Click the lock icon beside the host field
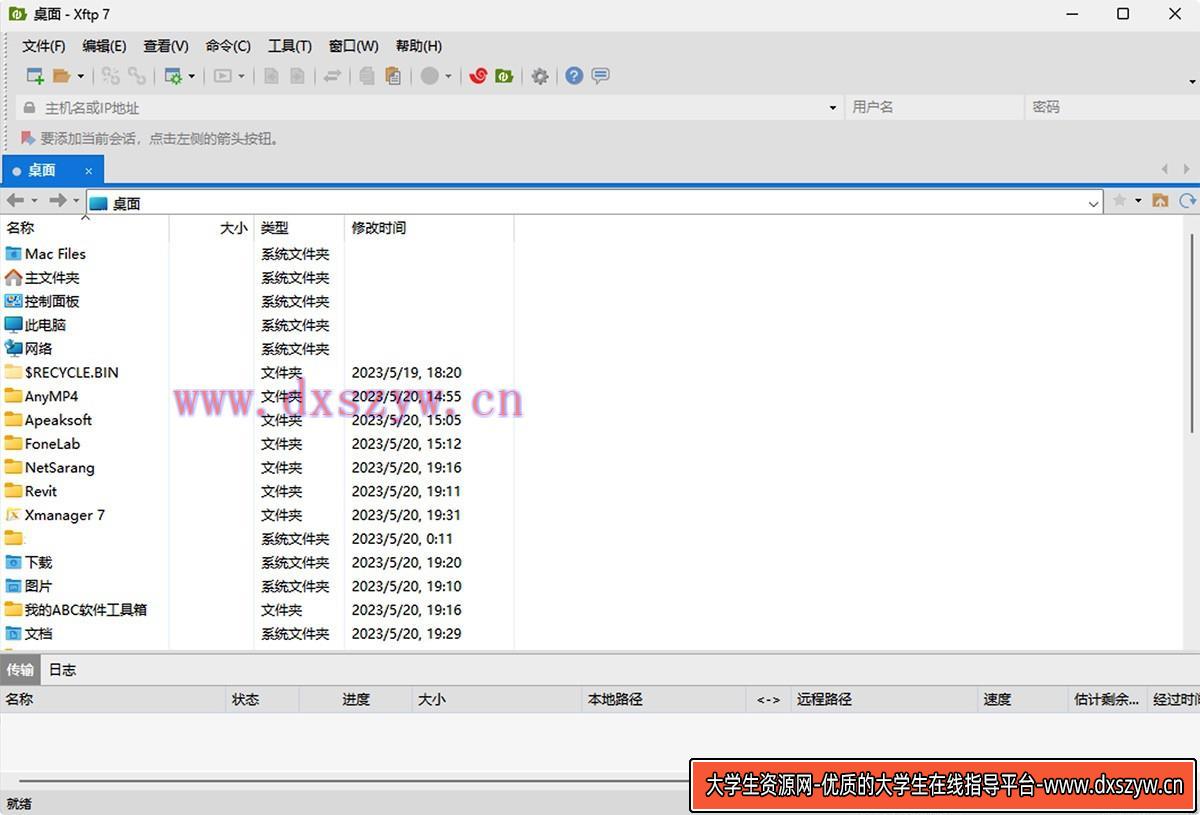 pyautogui.click(x=29, y=108)
